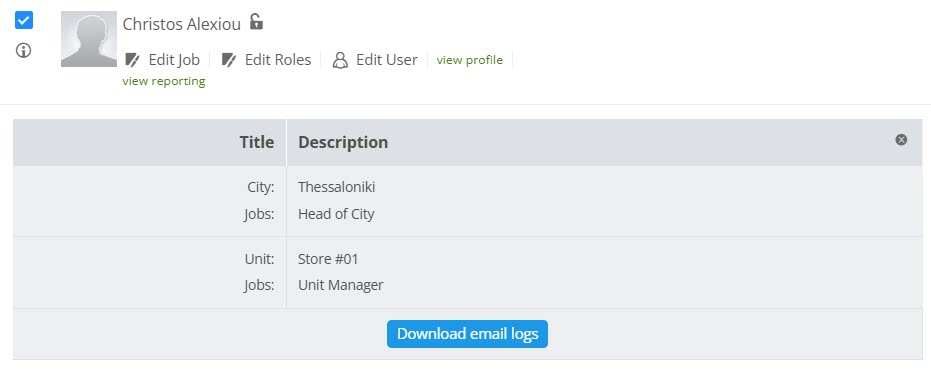
Task: Click the Description column header
Action: point(343,143)
